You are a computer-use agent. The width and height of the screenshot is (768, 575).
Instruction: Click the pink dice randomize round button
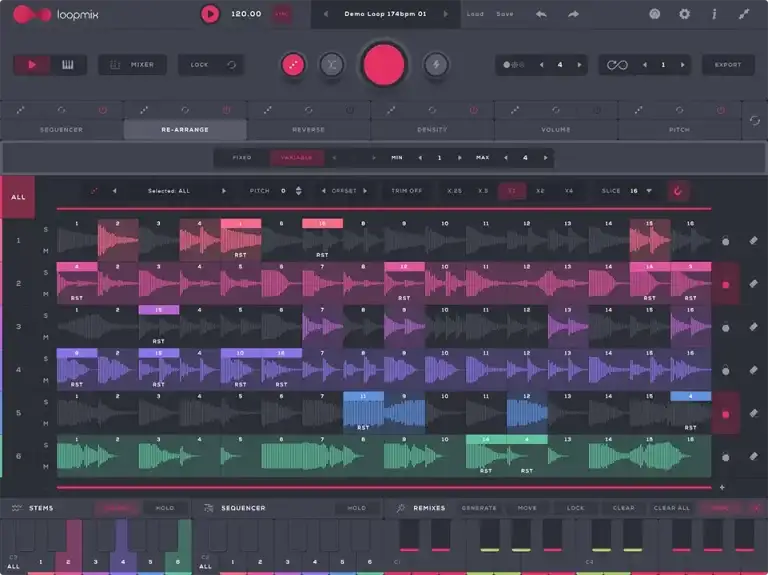(x=293, y=65)
